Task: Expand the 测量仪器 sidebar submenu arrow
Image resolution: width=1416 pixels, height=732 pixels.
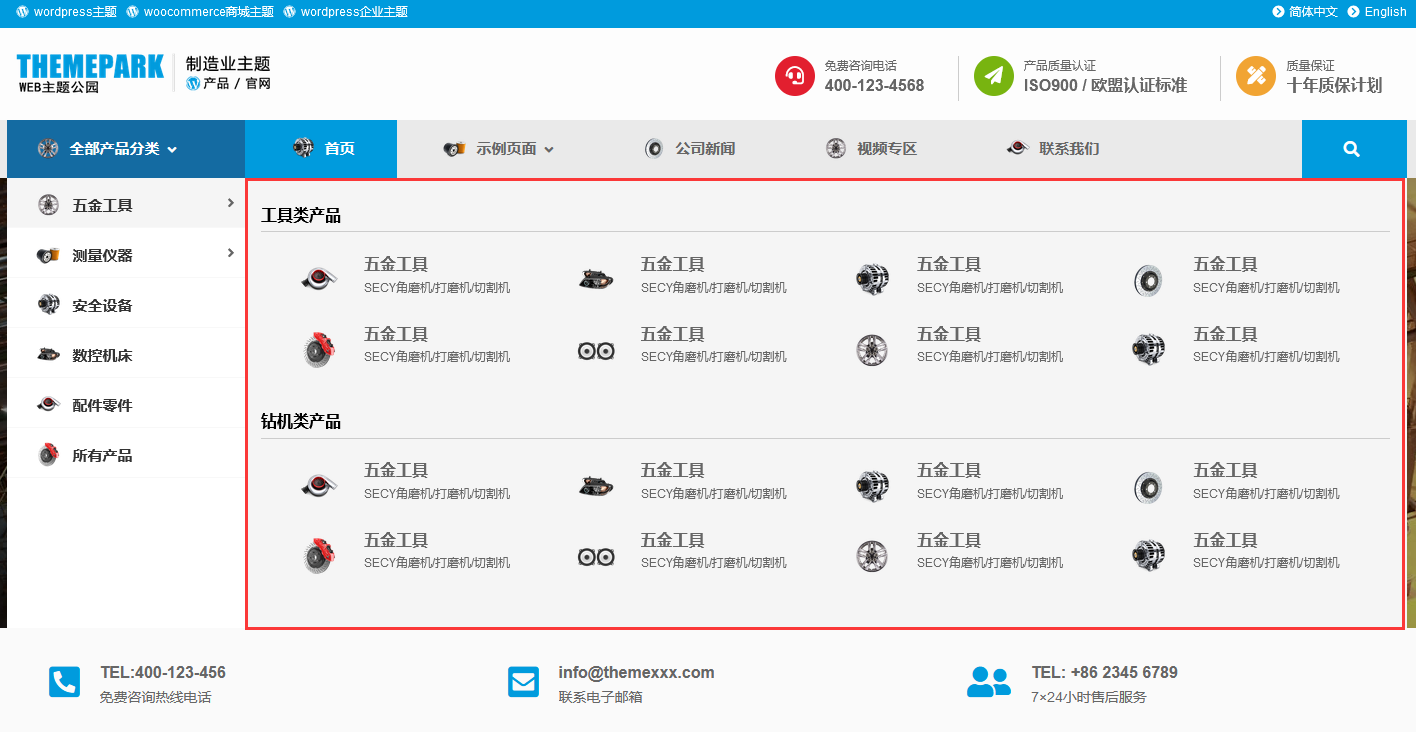Action: point(232,254)
